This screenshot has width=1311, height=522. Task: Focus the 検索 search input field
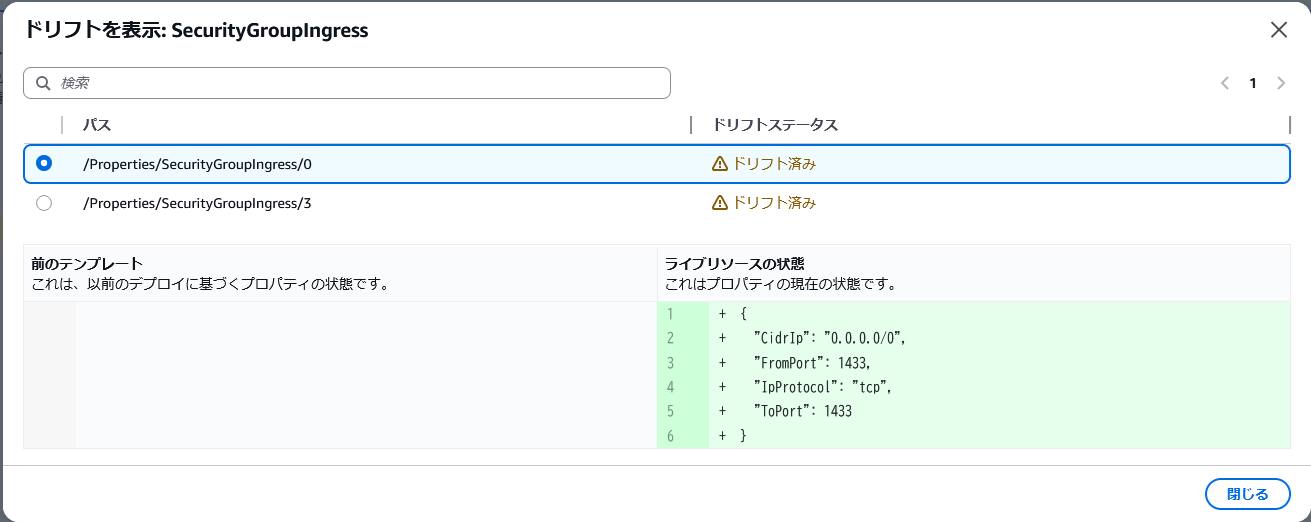360,83
